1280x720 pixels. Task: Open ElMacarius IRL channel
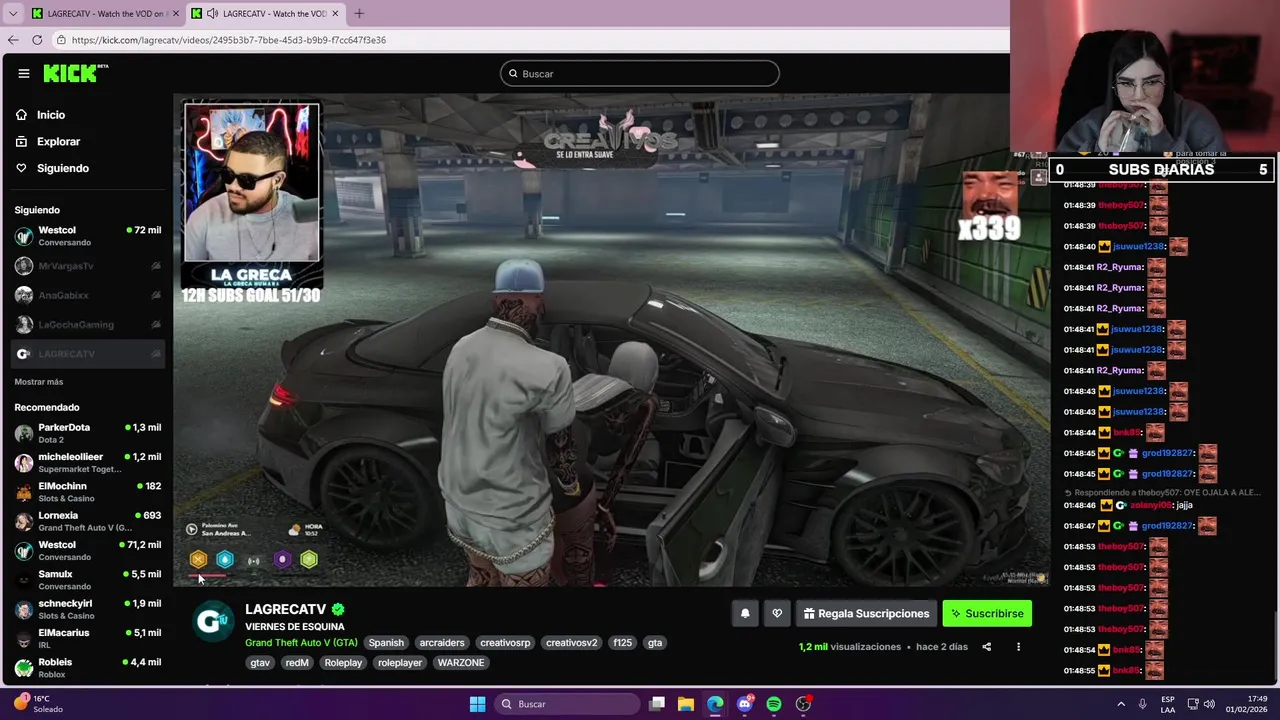click(x=87, y=638)
